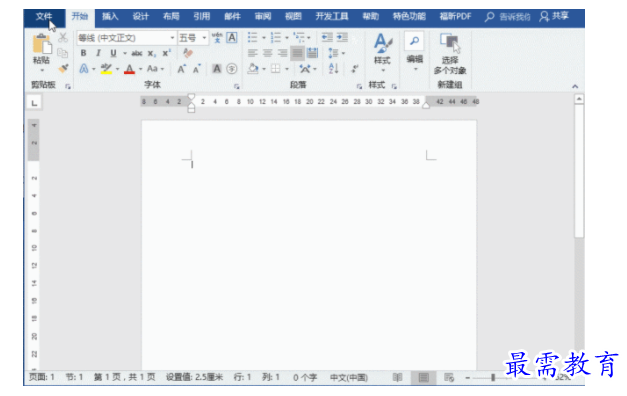This screenshot has height=396, width=627.
Task: Click the phonetic guide 文 icon
Action: click(217, 38)
